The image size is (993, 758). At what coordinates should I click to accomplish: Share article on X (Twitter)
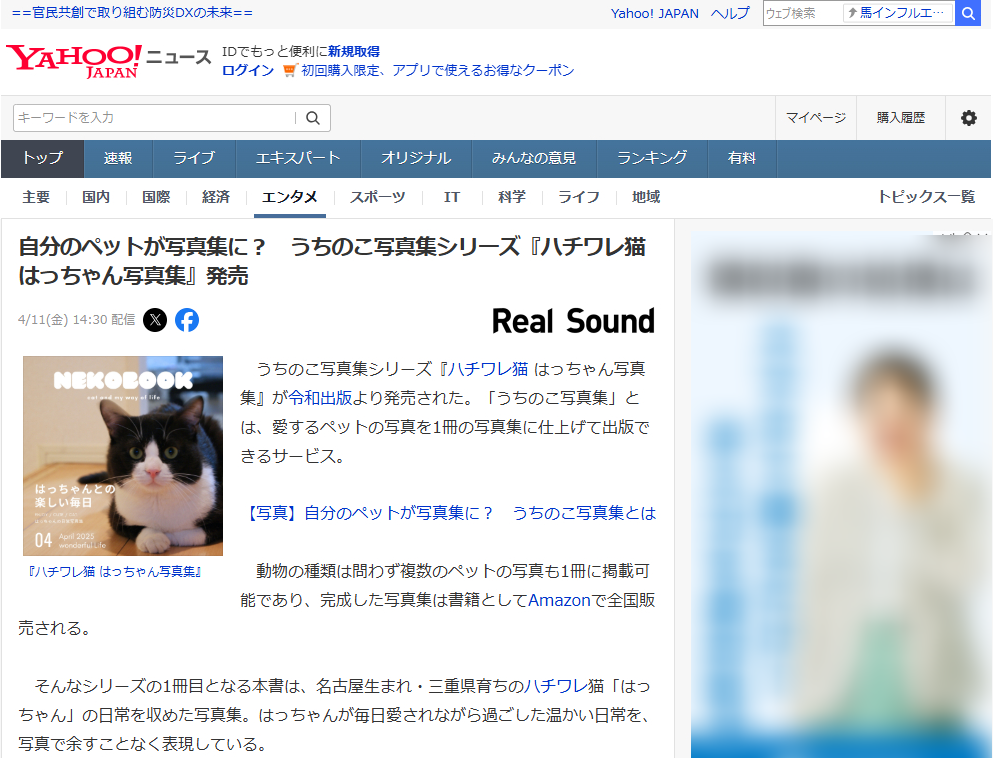[x=155, y=320]
